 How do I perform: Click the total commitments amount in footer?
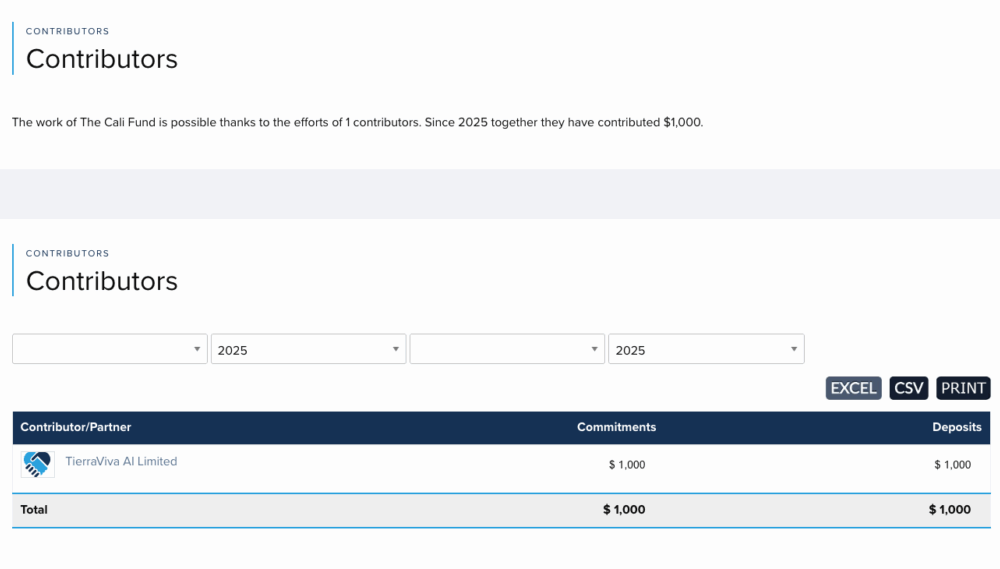click(x=624, y=510)
